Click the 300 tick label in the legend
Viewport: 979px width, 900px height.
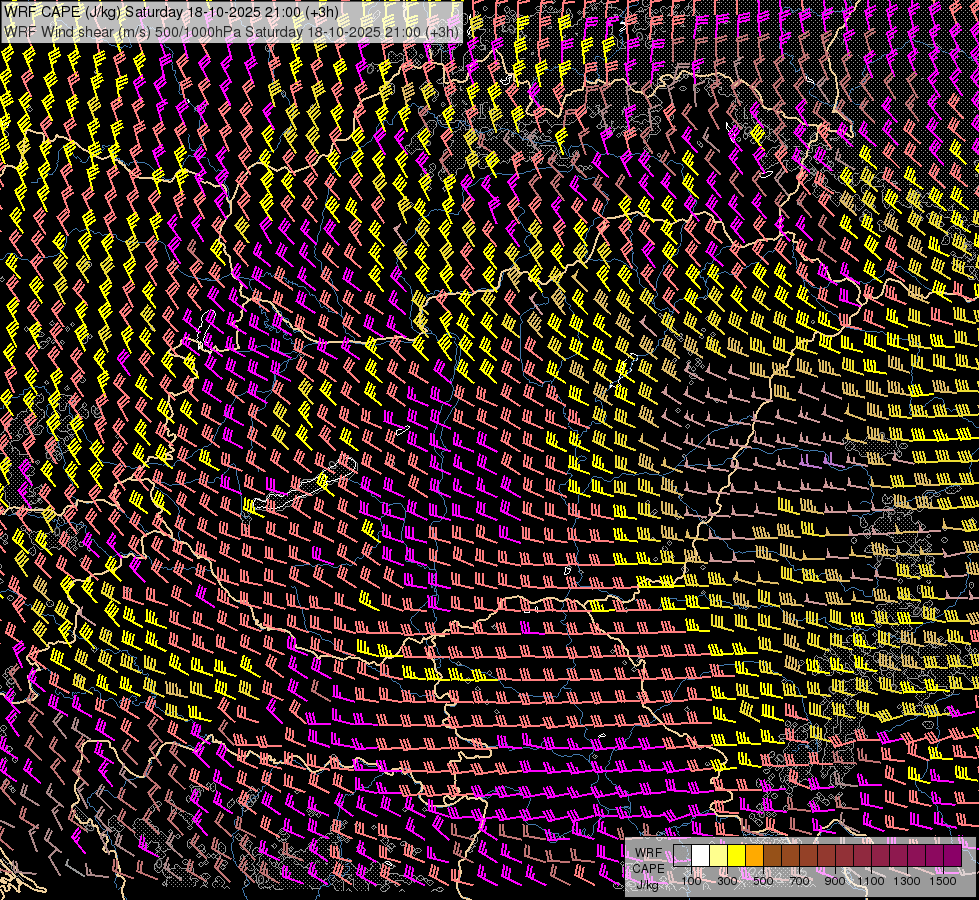(x=727, y=881)
